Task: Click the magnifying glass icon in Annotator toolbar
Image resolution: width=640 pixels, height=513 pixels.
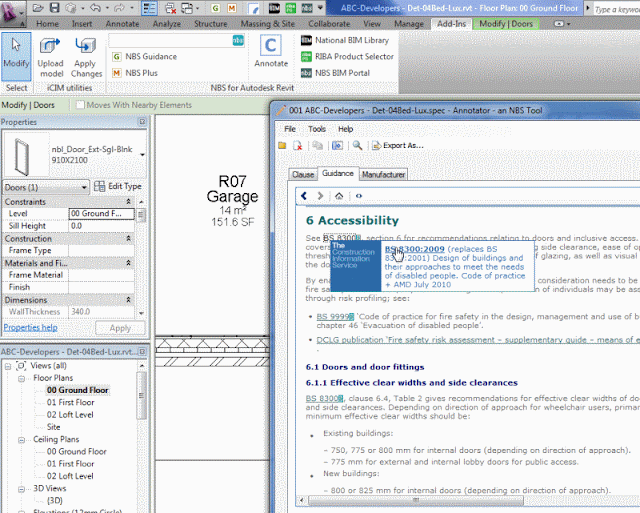Action: 358,145
